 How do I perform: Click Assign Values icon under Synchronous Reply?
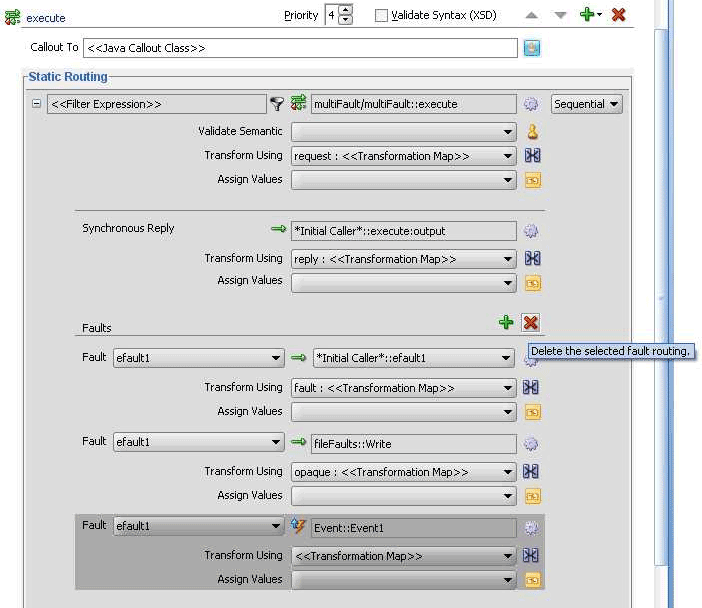[x=532, y=283]
